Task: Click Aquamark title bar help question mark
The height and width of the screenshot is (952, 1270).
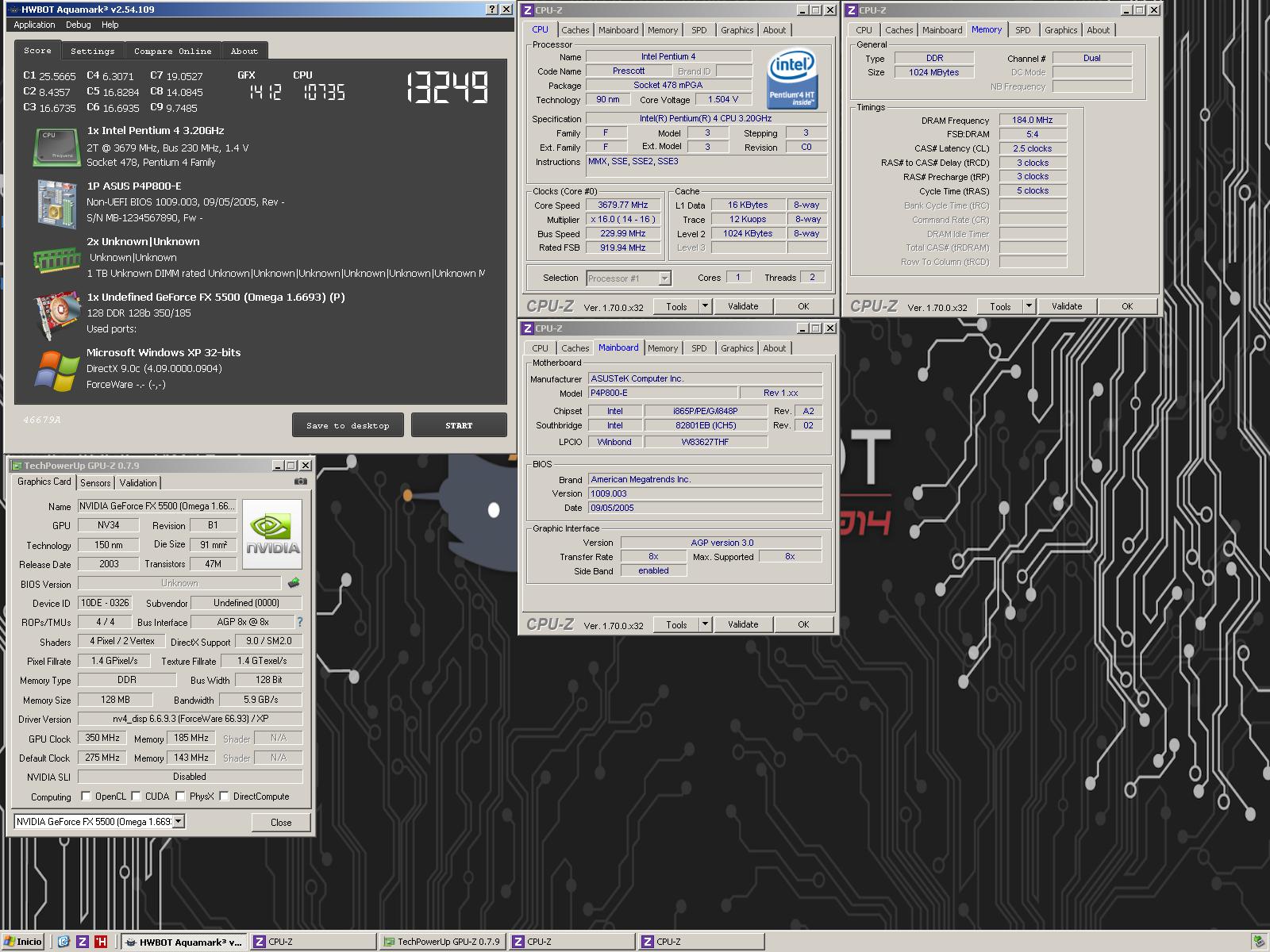Action: [493, 10]
